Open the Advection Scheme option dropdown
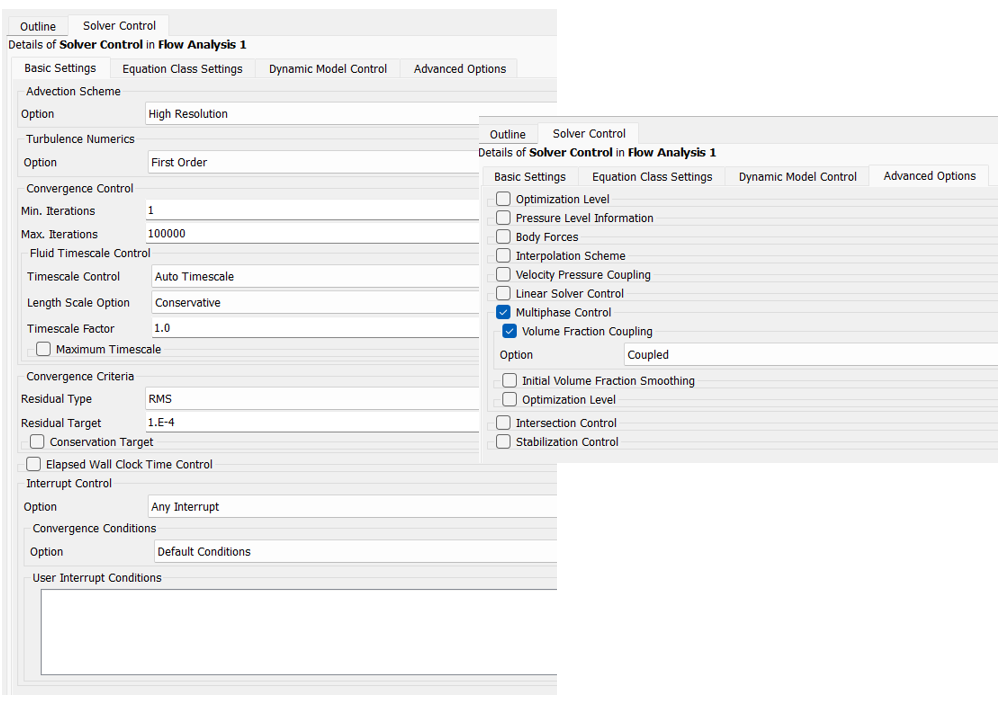Image resolution: width=1000 pixels, height=702 pixels. point(312,114)
